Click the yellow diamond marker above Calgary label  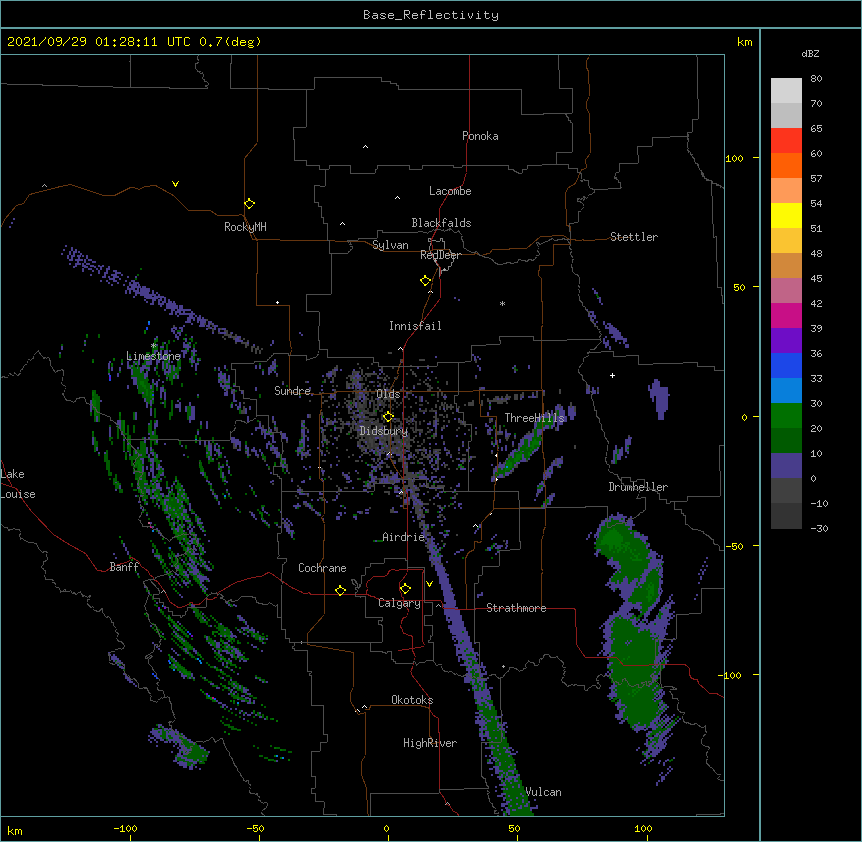coord(405,589)
